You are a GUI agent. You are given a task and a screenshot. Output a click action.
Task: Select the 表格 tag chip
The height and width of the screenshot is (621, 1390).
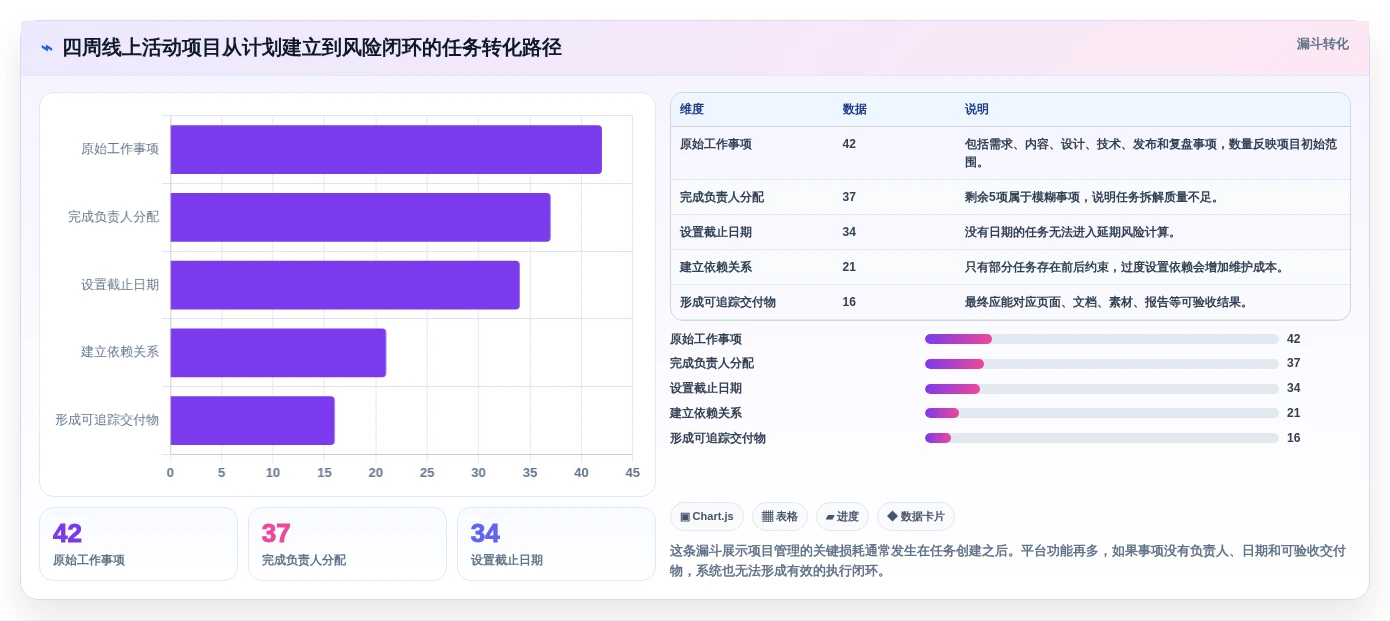(x=780, y=516)
